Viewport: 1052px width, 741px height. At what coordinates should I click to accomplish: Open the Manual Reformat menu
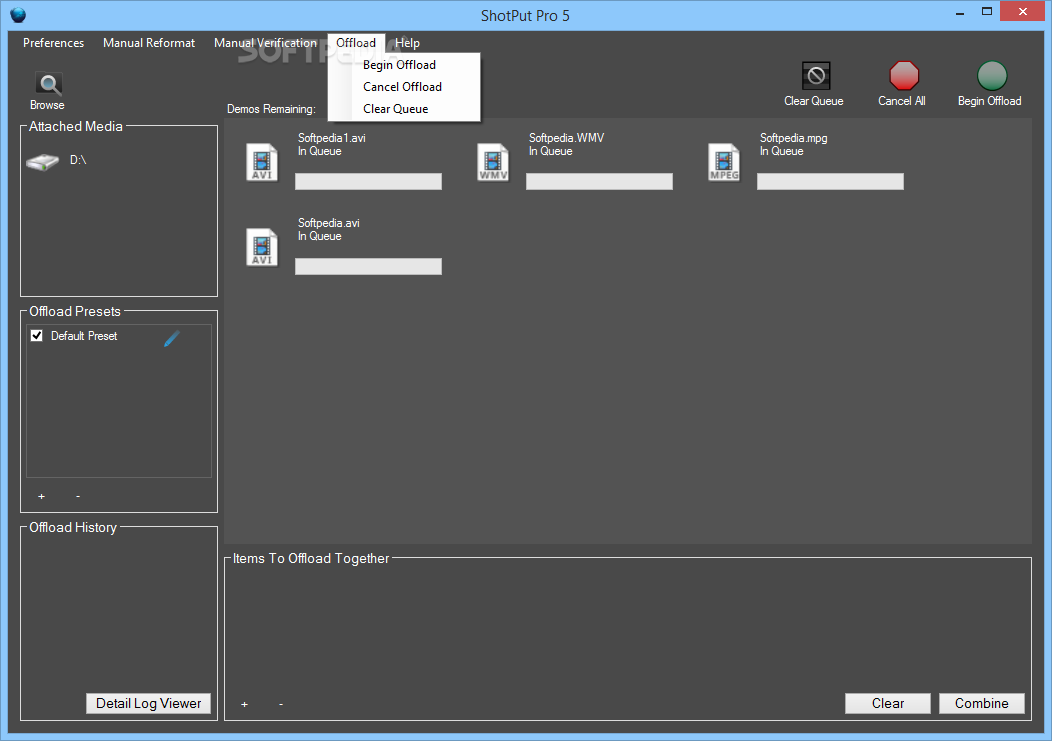click(149, 43)
